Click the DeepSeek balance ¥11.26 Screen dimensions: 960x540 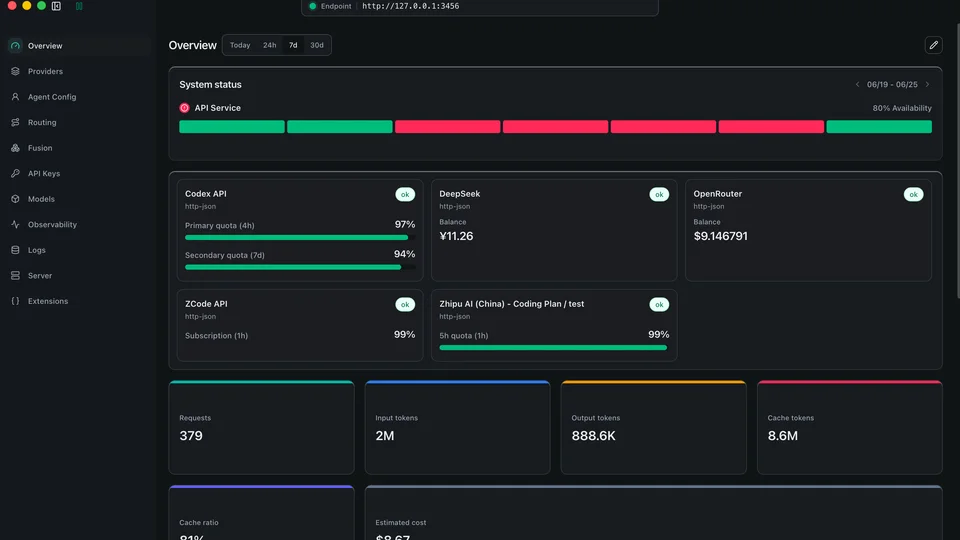[456, 236]
